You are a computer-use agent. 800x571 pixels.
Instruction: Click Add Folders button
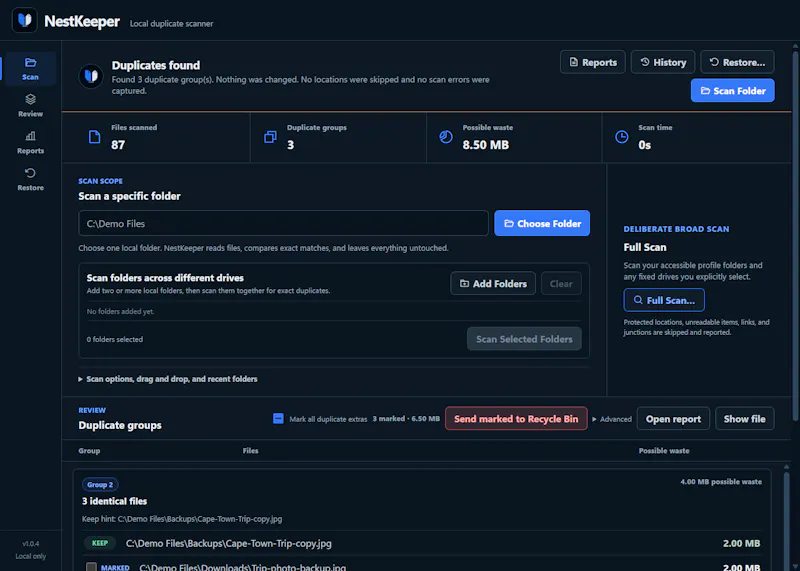493,283
